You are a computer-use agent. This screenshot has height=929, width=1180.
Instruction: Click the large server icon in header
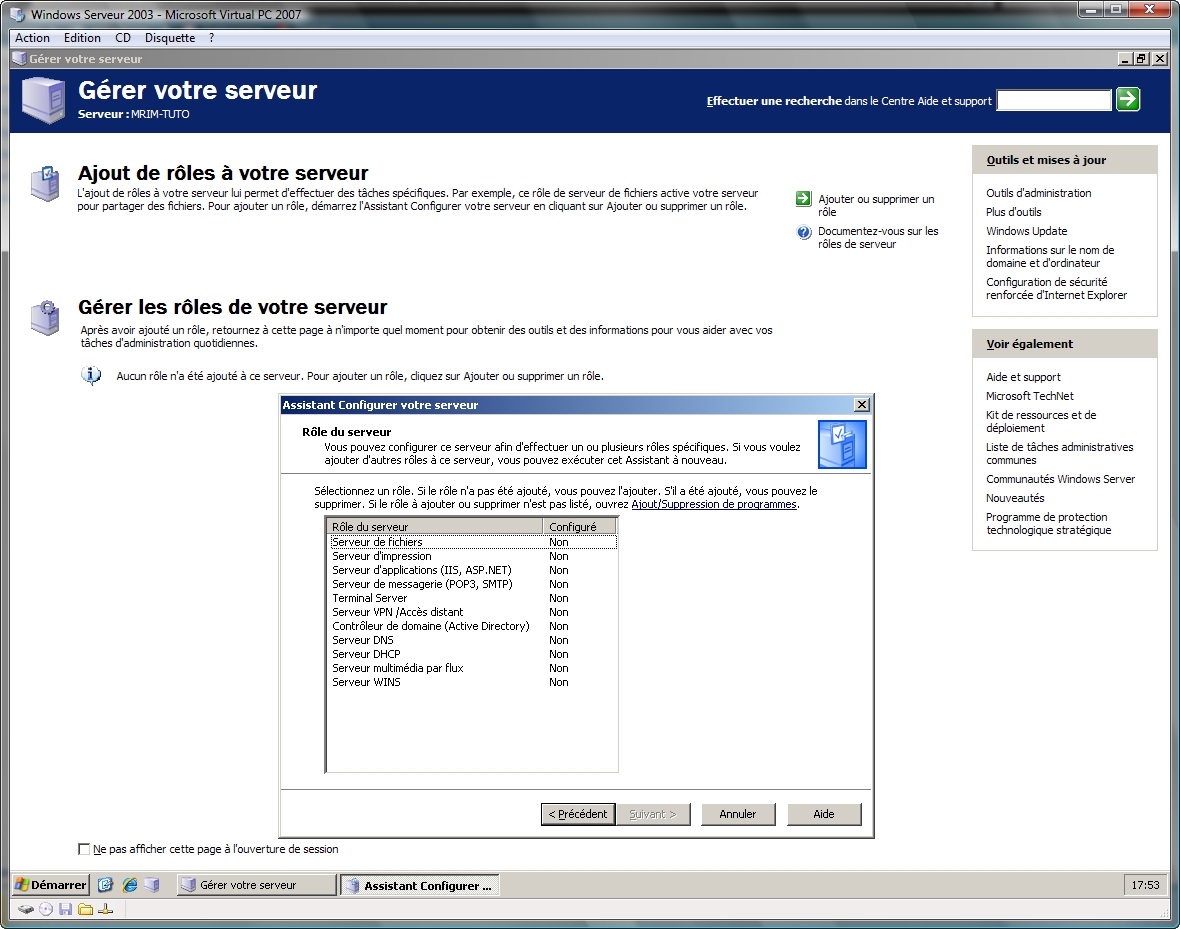tap(44, 99)
